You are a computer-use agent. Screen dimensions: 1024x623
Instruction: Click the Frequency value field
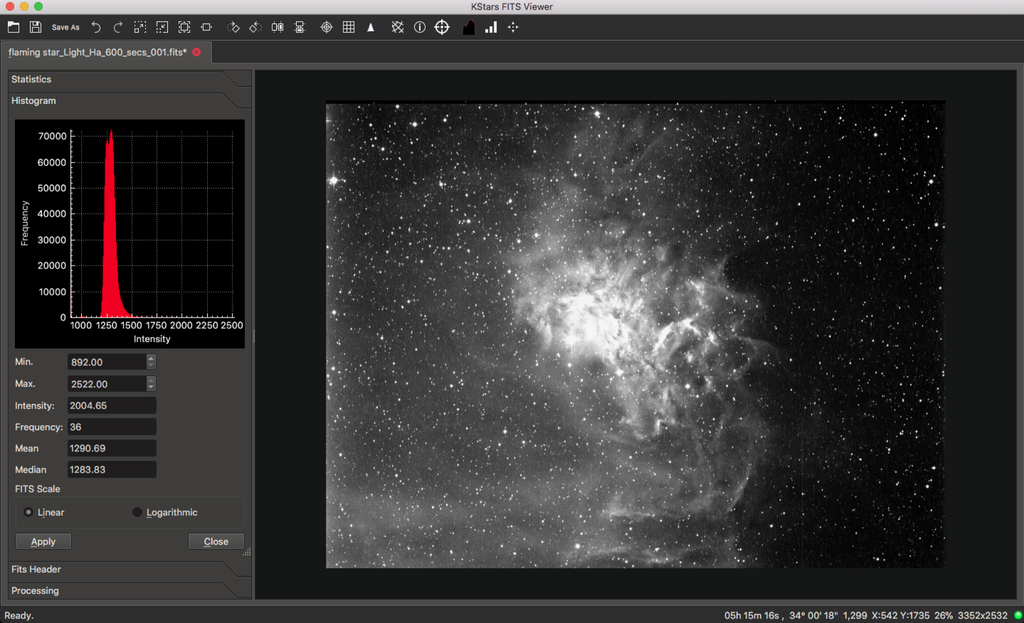pyautogui.click(x=112, y=427)
